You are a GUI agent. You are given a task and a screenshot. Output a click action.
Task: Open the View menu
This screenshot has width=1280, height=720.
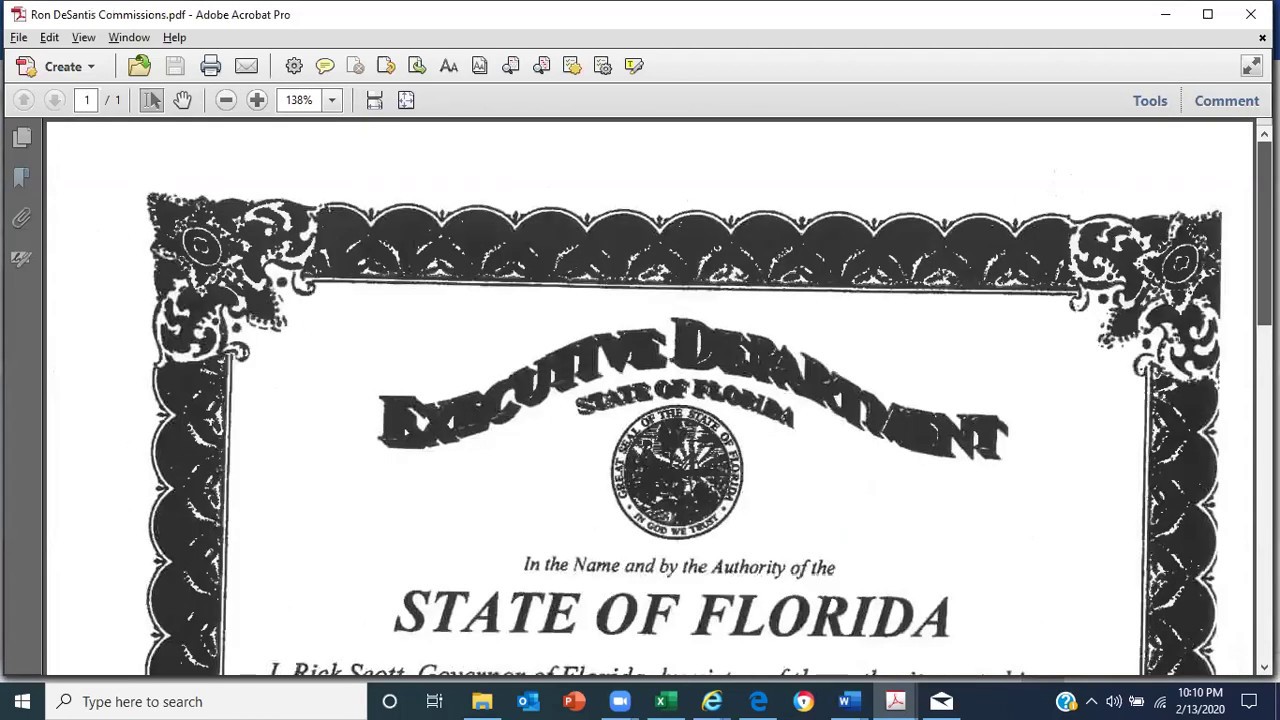83,37
